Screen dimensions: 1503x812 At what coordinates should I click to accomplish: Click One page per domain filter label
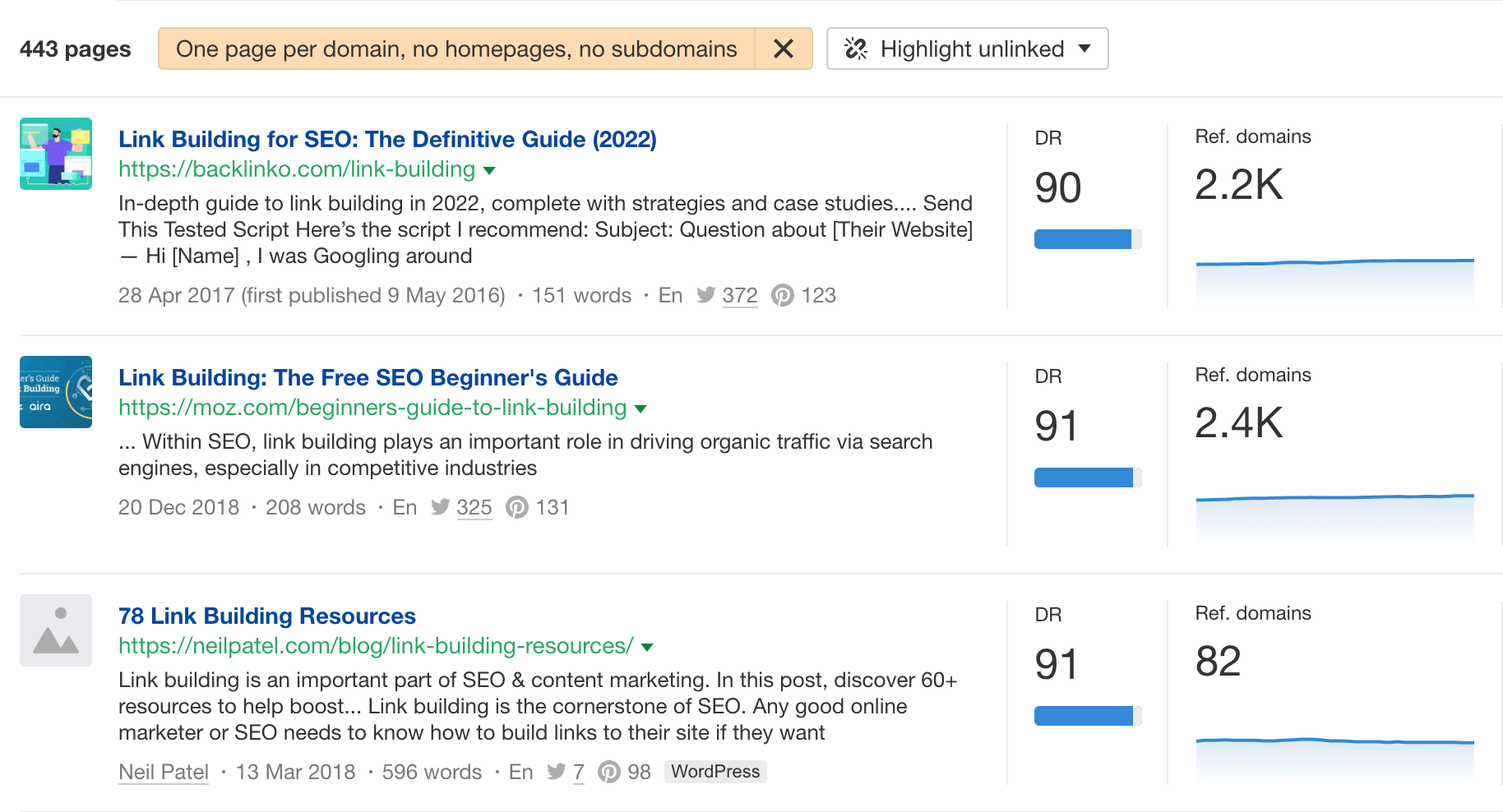click(456, 48)
